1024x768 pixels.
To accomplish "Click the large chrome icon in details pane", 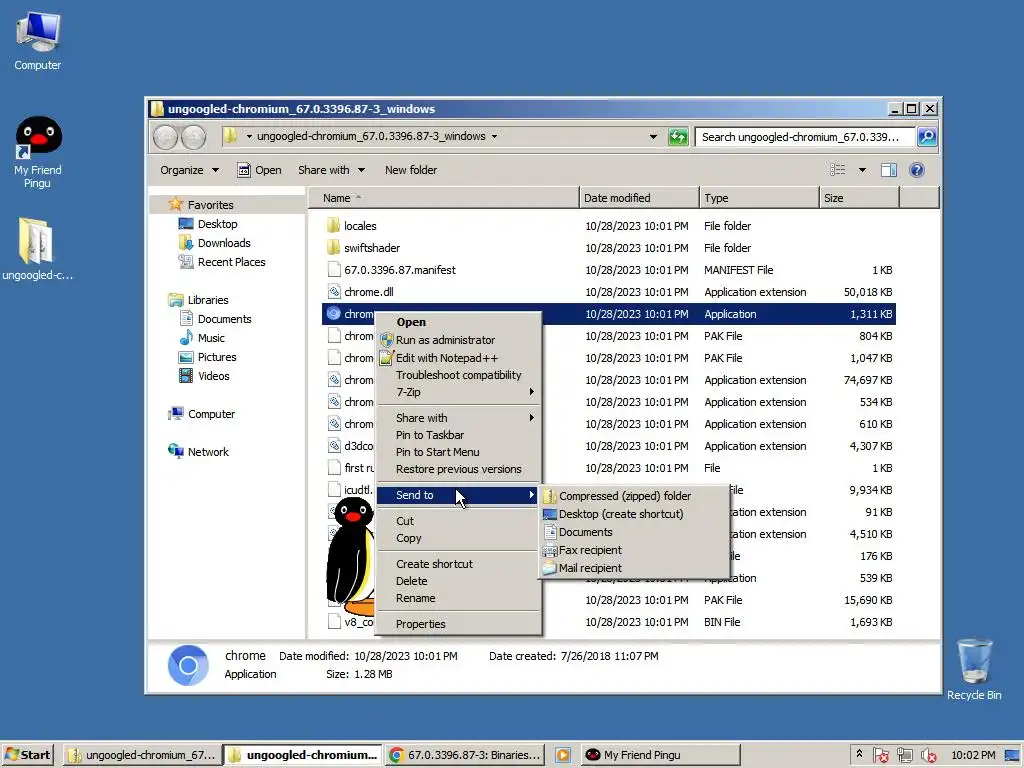I will [x=188, y=665].
